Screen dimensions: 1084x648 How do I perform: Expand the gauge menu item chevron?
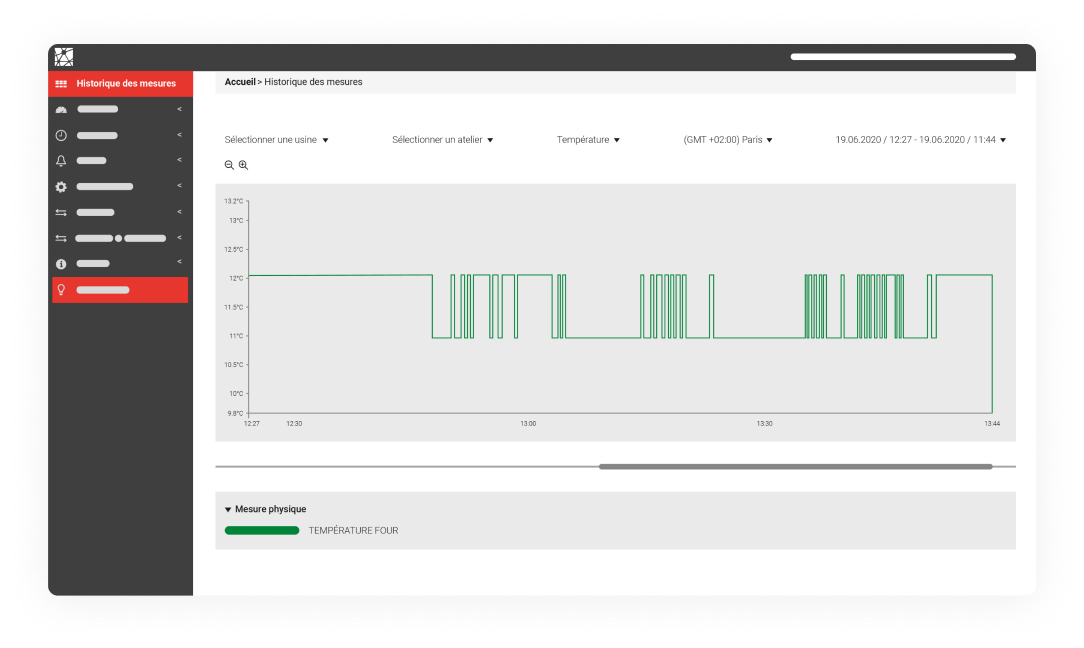tap(179, 109)
